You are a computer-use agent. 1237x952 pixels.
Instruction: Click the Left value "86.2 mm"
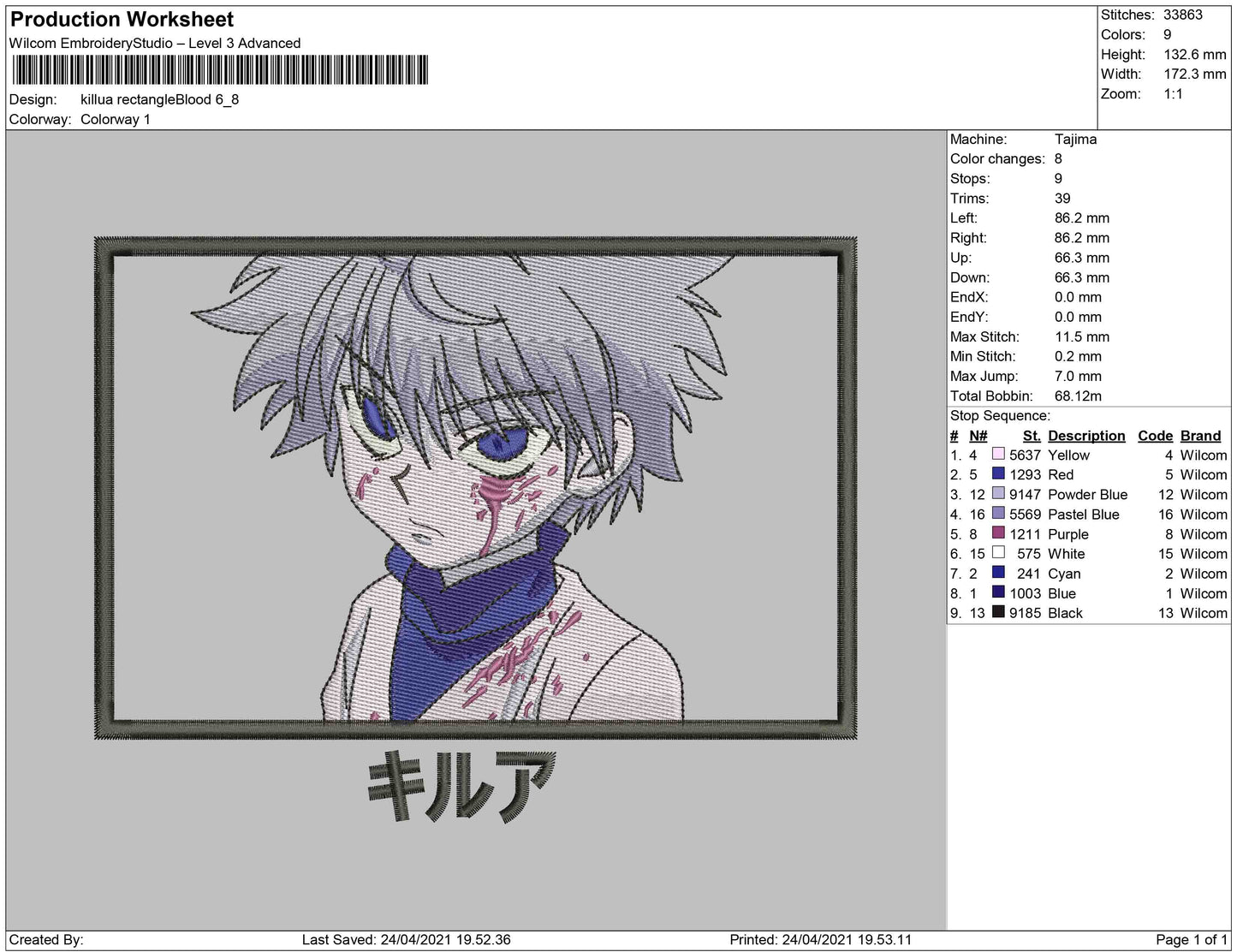1082,217
